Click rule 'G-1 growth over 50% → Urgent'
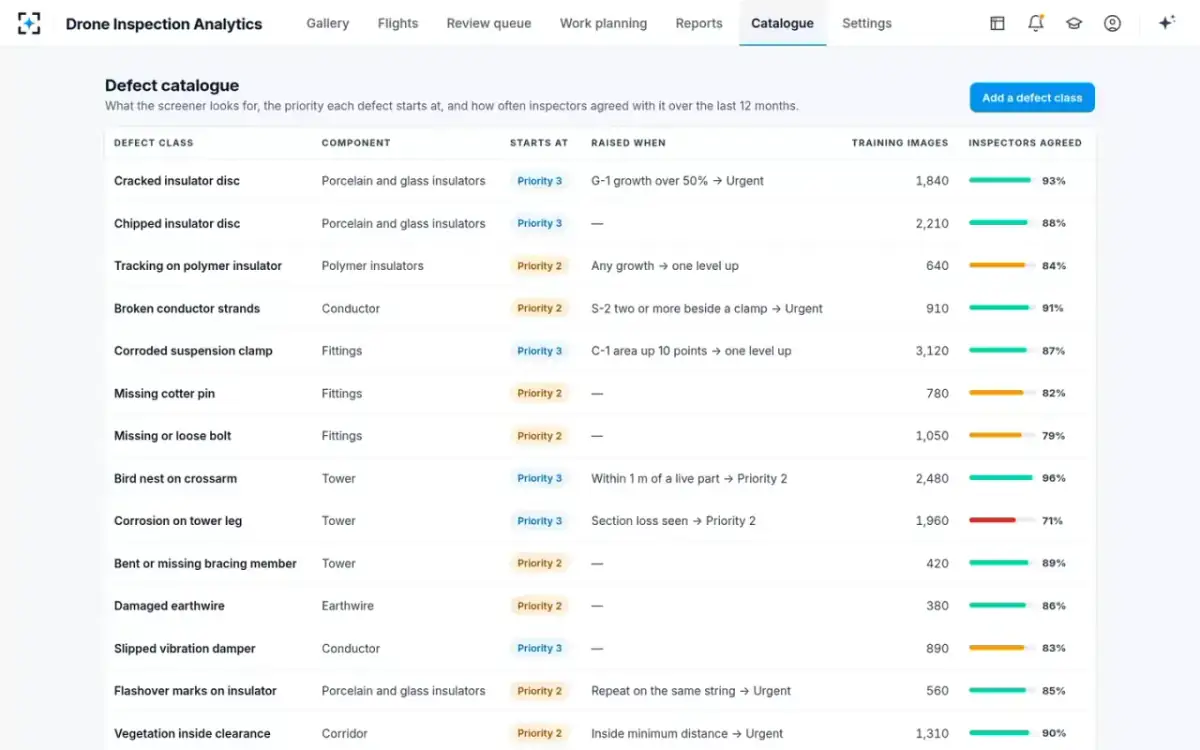This screenshot has width=1200, height=750. click(x=677, y=181)
